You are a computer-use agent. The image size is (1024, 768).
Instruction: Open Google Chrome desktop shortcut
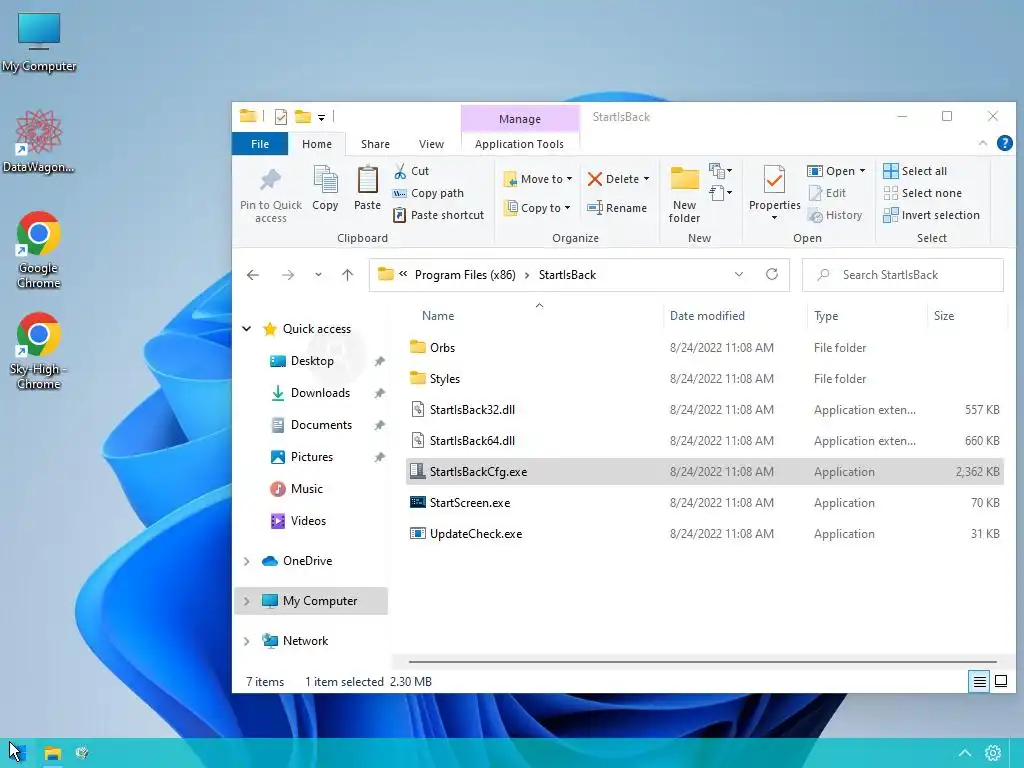[39, 250]
